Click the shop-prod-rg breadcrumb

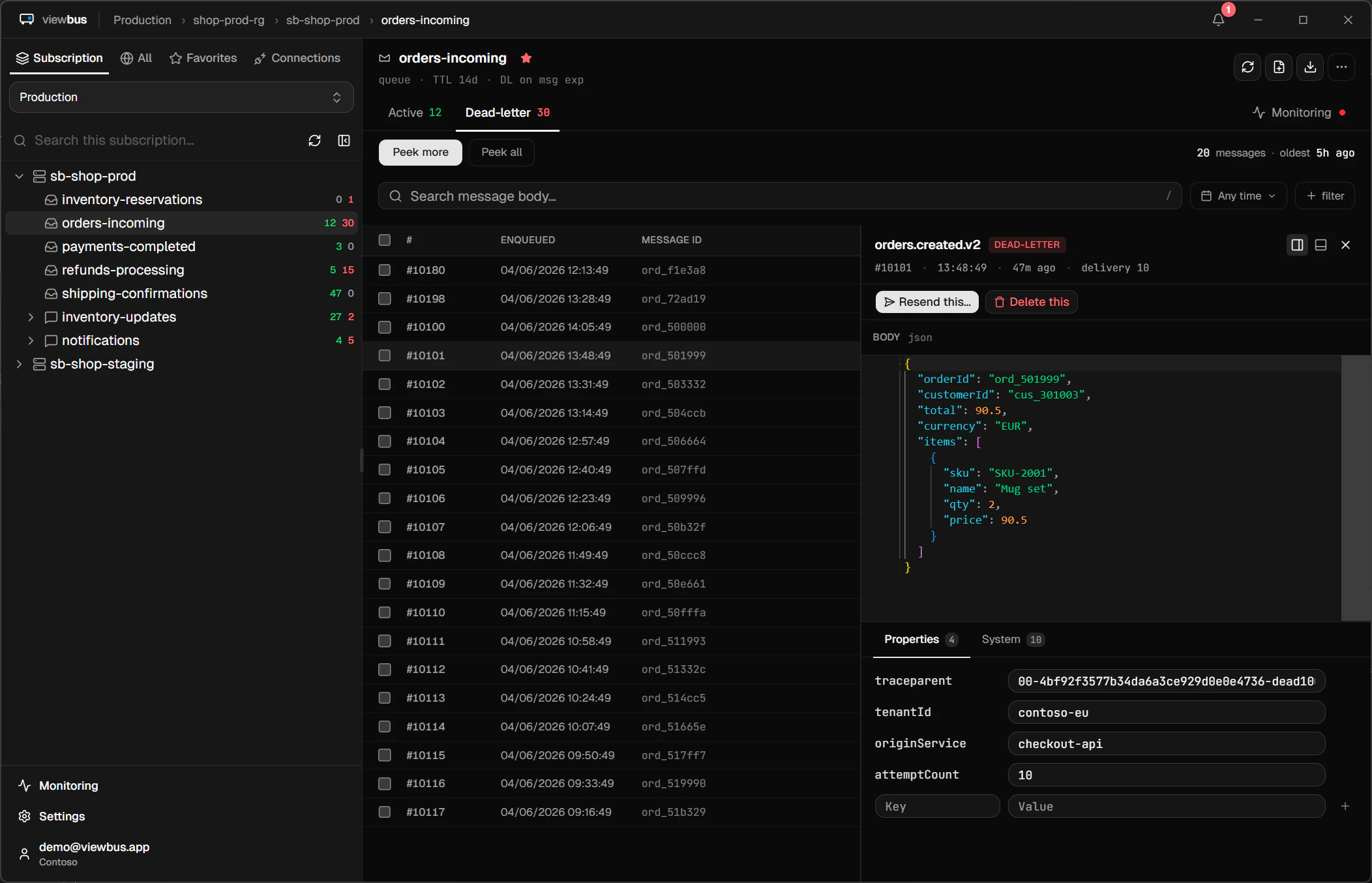pos(229,20)
